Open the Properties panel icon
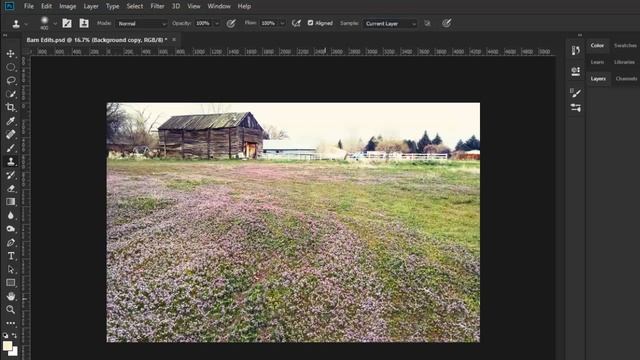 (576, 71)
